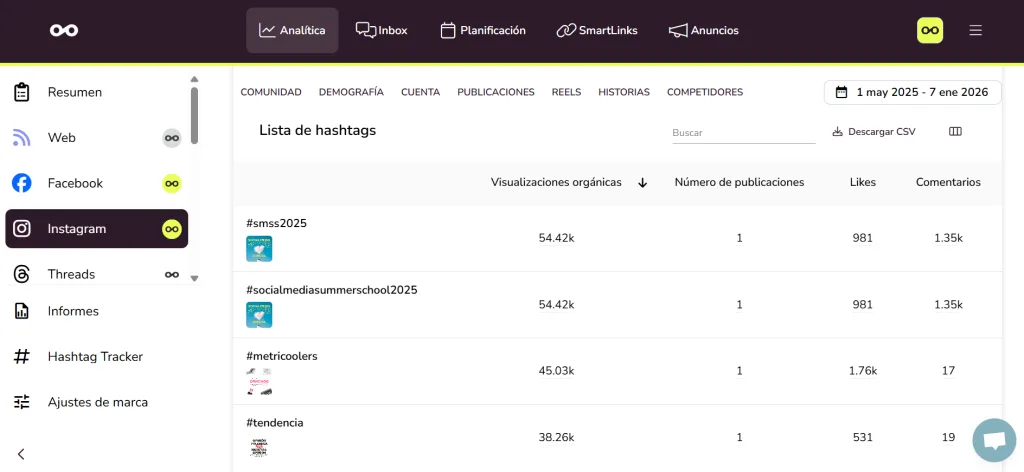Click the Buscar search field

click(x=744, y=133)
